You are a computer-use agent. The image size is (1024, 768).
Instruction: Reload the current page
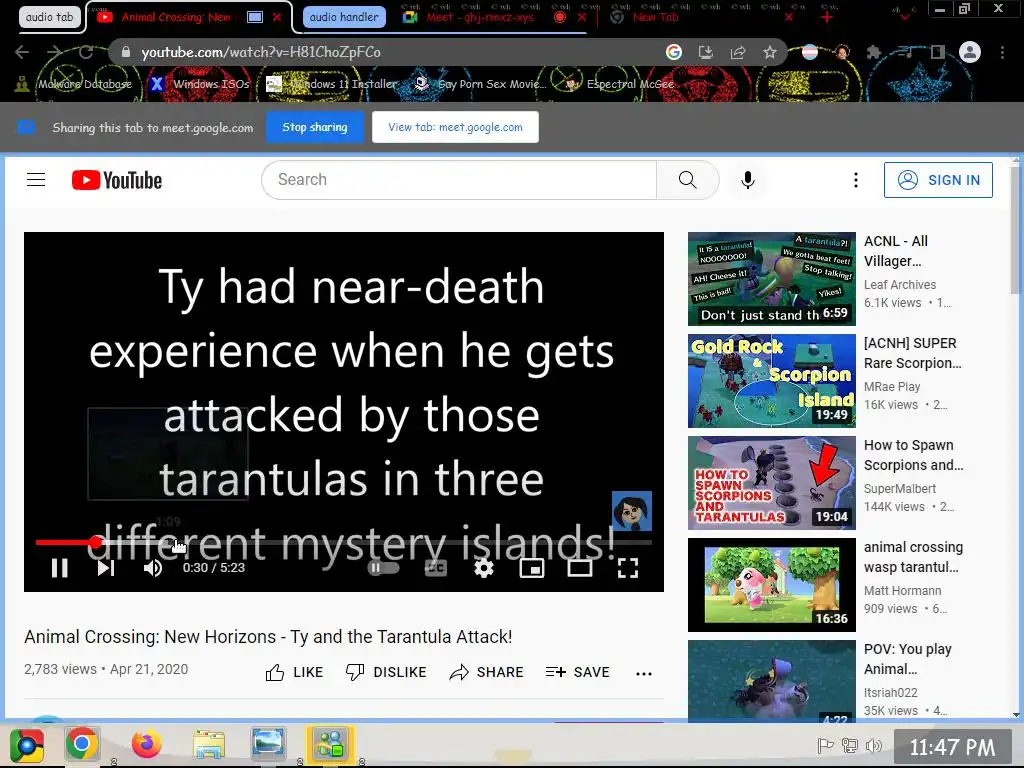[x=86, y=52]
